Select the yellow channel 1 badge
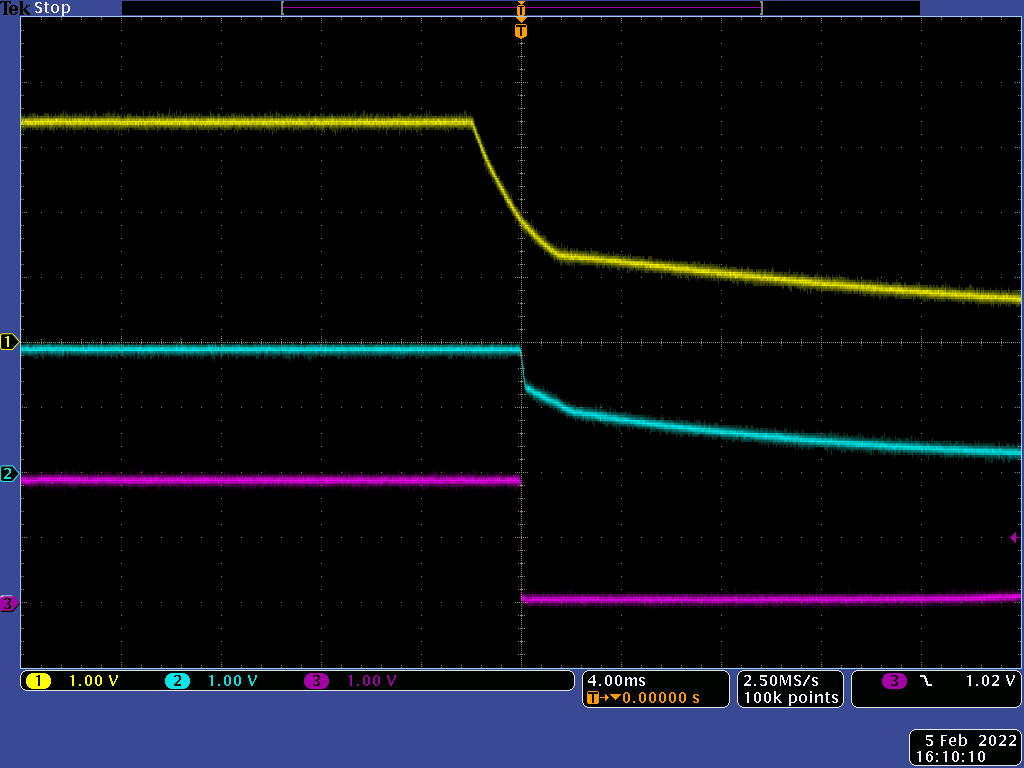The height and width of the screenshot is (768, 1024). (38, 681)
